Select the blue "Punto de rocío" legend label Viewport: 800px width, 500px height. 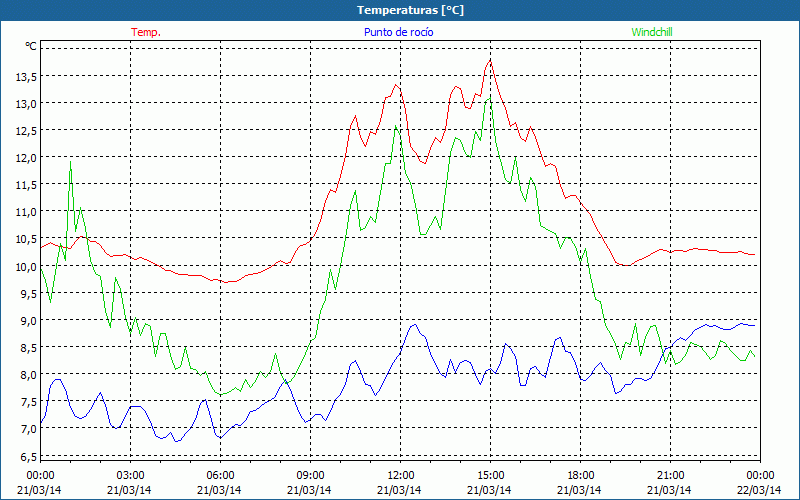tap(398, 32)
